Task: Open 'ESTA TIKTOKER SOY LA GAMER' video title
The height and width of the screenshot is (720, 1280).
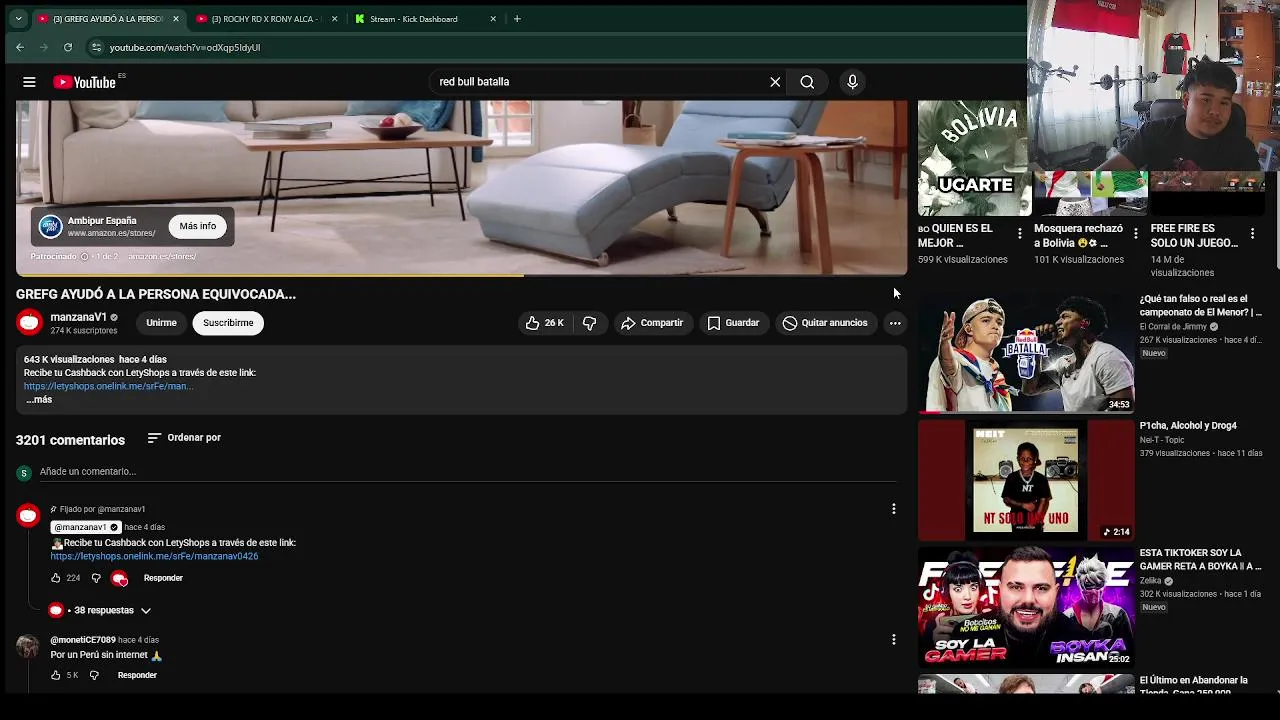Action: (1200, 559)
